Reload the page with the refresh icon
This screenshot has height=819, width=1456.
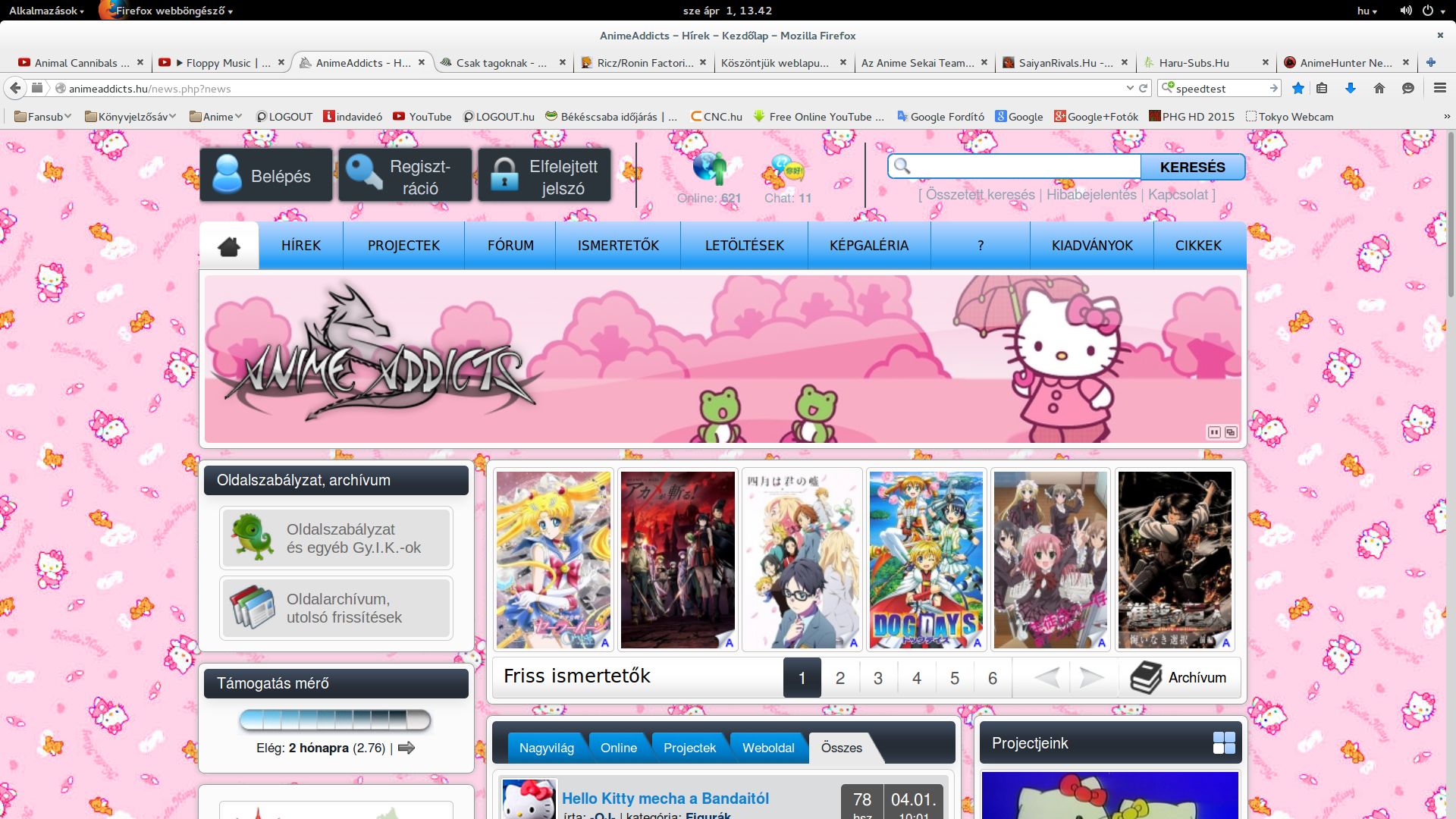click(x=1143, y=89)
